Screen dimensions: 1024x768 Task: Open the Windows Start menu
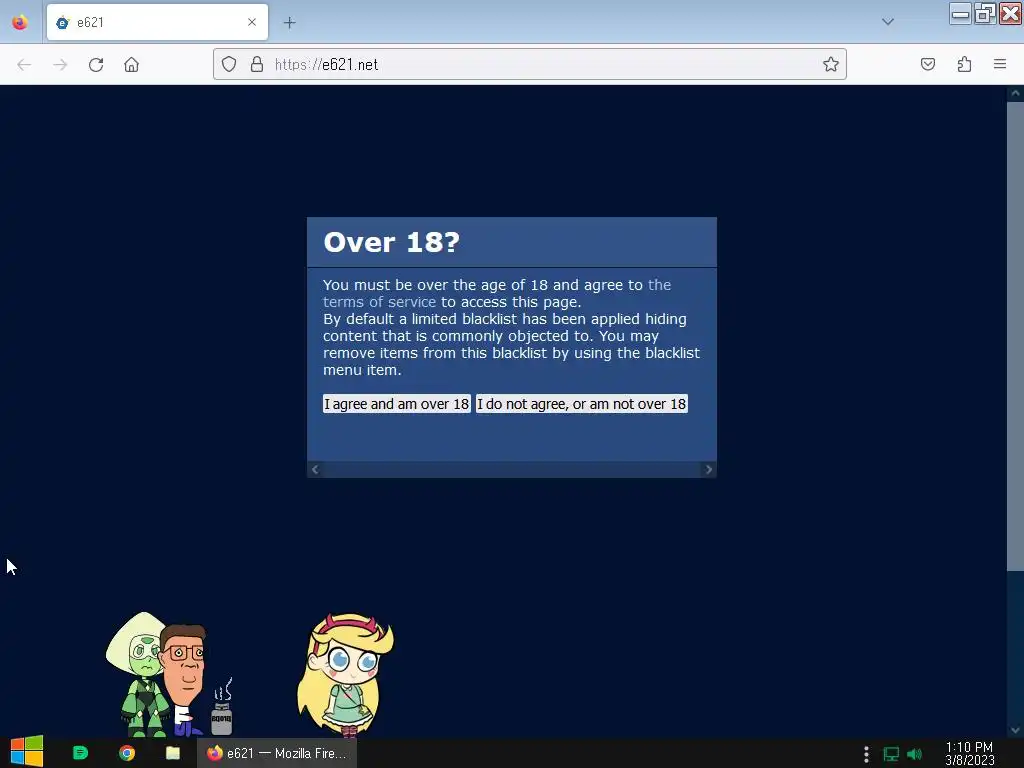point(27,752)
